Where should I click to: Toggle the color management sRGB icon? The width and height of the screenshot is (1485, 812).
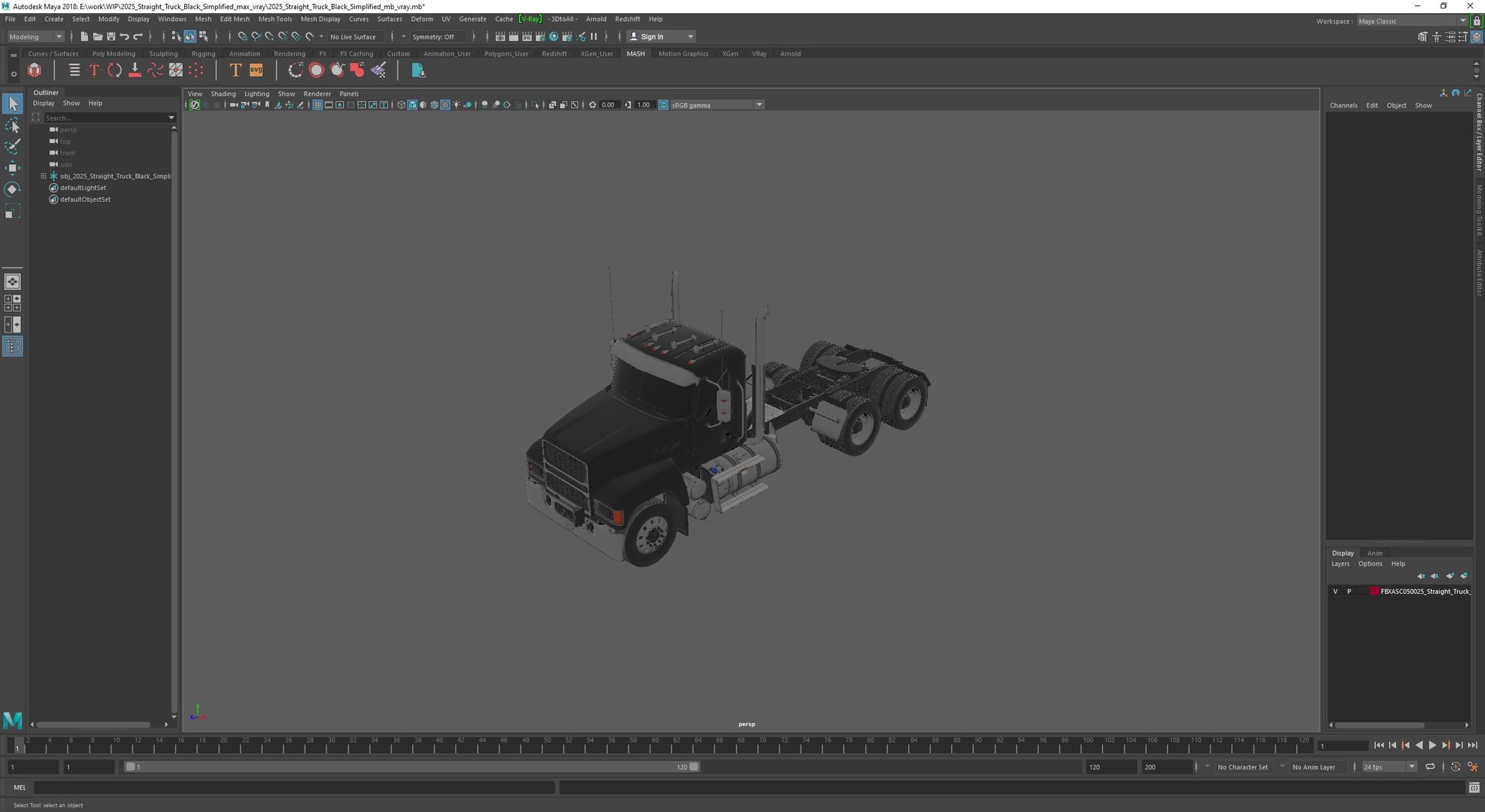(663, 105)
